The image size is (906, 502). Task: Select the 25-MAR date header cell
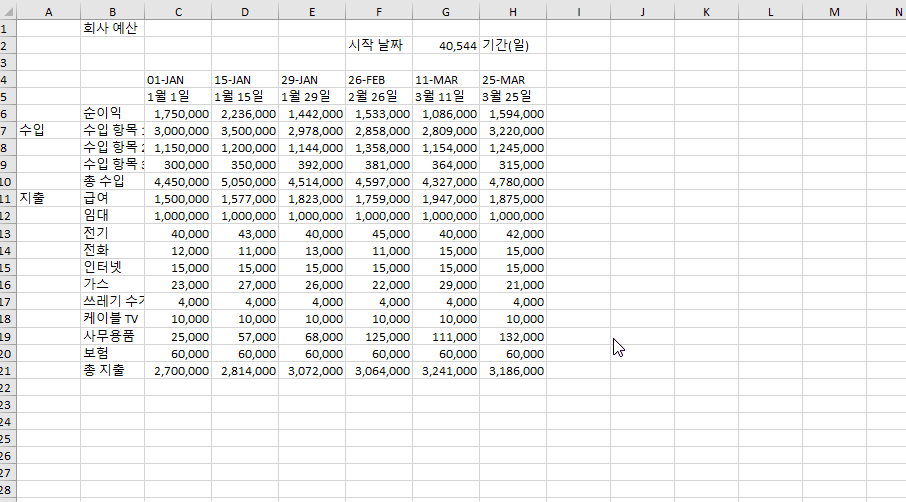point(513,80)
